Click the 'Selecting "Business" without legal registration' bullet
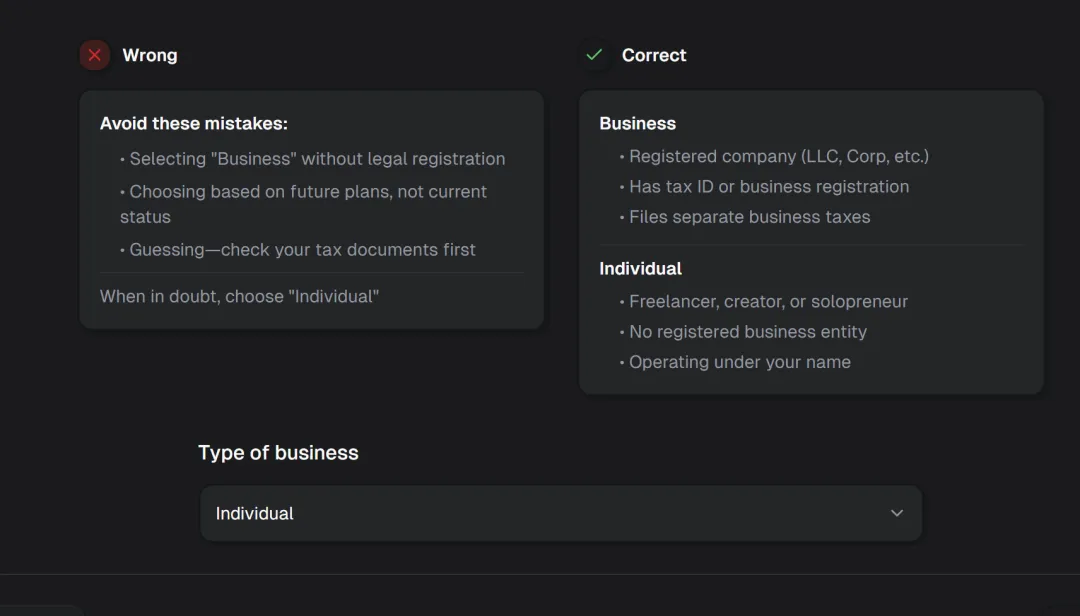 [x=316, y=159]
